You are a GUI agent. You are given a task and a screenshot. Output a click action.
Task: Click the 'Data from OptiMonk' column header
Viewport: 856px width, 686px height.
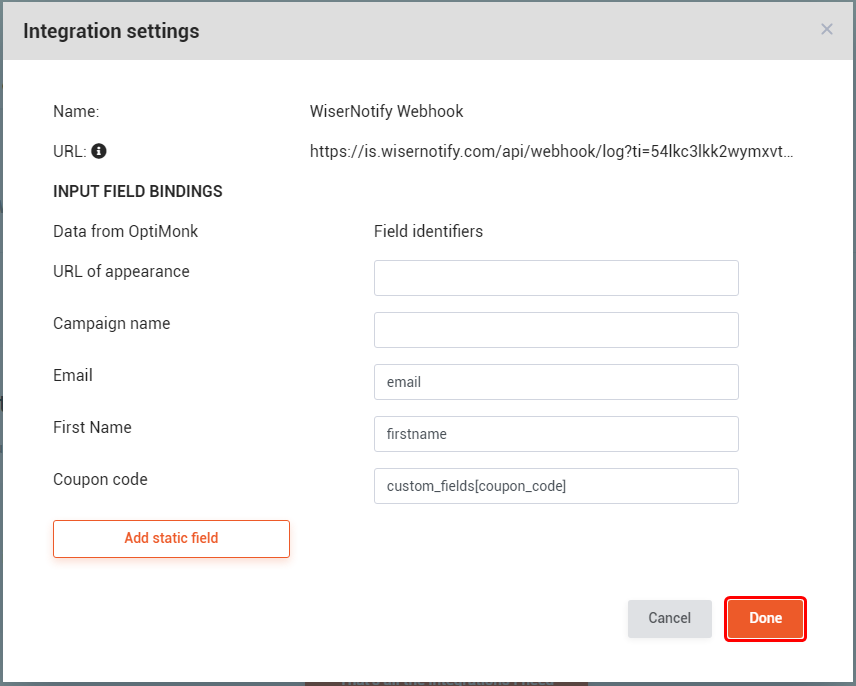[126, 231]
